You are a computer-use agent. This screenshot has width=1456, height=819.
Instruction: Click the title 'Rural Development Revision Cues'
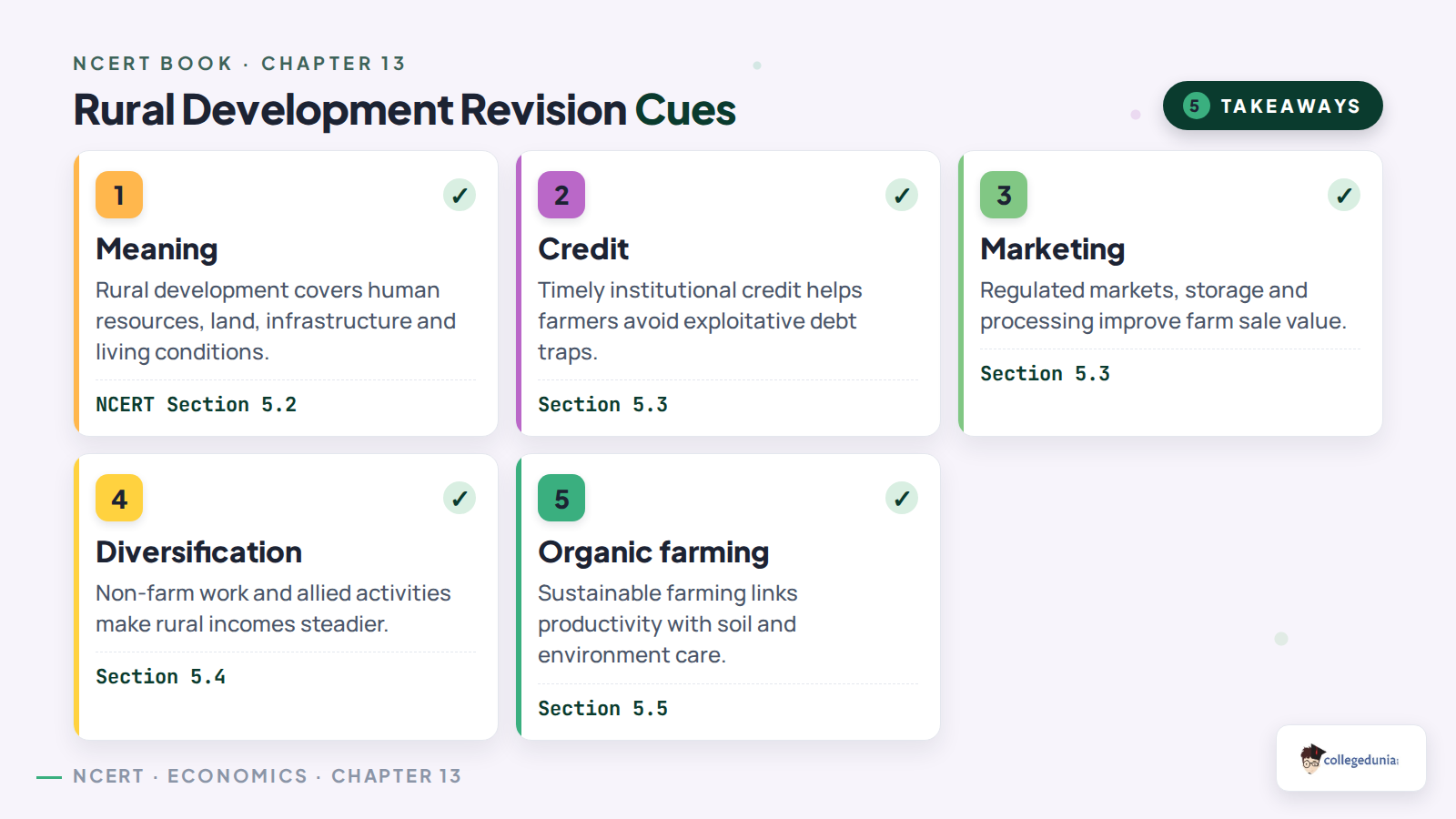[x=404, y=110]
